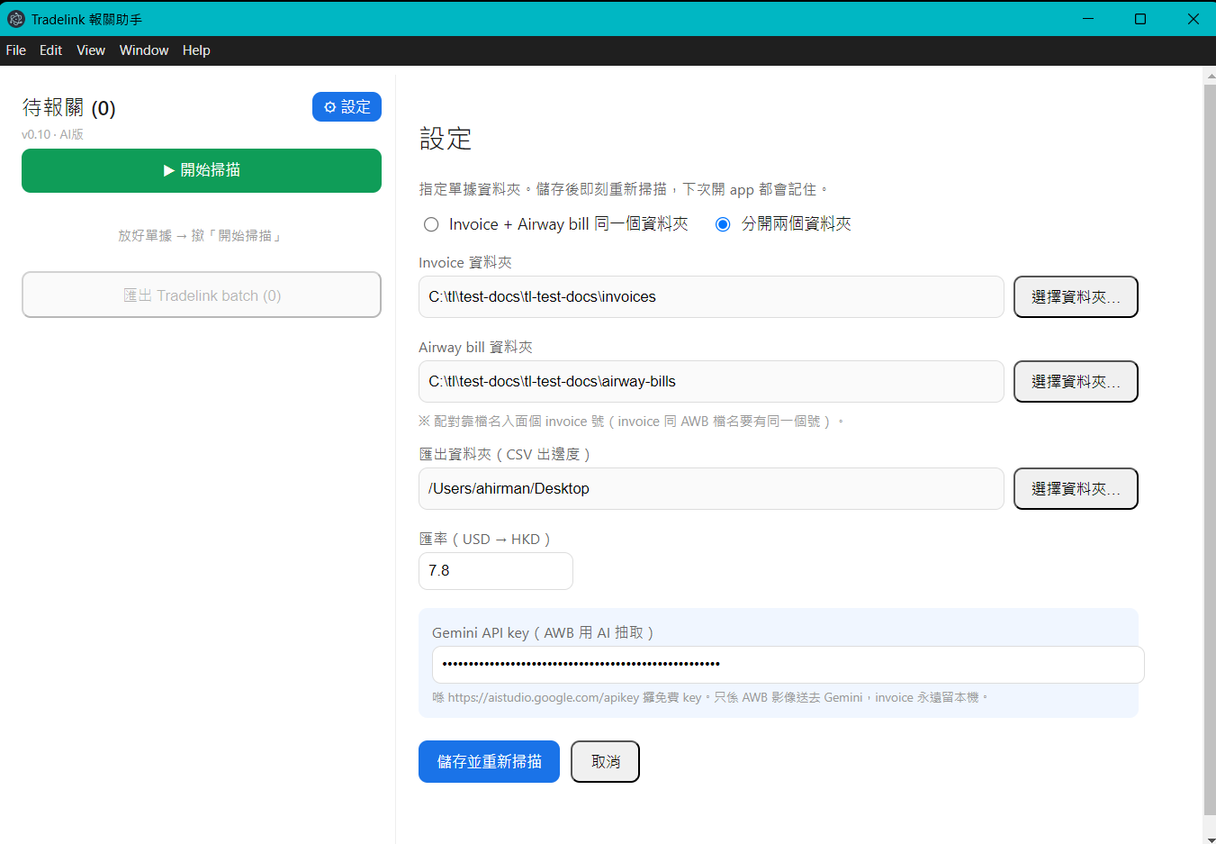Click the 待報關 (0) heading
Viewport: 1216px width, 844px height.
click(x=69, y=108)
